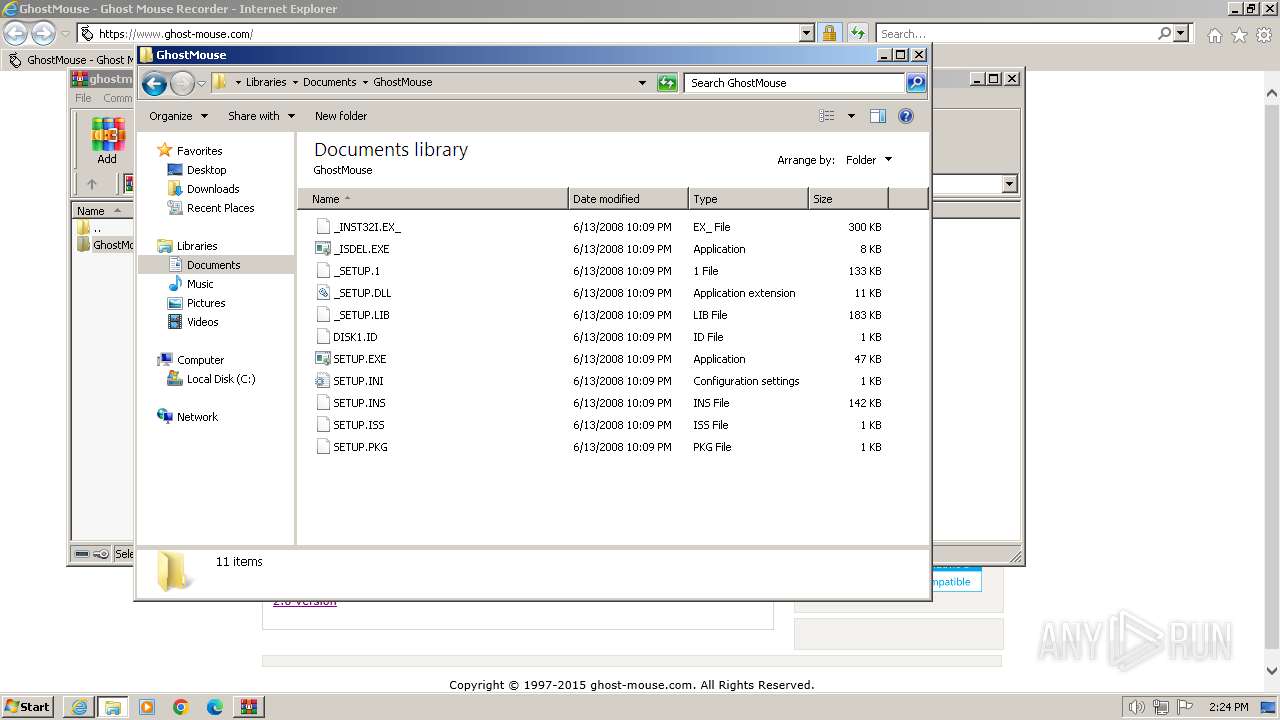Image resolution: width=1280 pixels, height=720 pixels.
Task: Click the search magnifier in GhostMouse window
Action: click(x=916, y=83)
